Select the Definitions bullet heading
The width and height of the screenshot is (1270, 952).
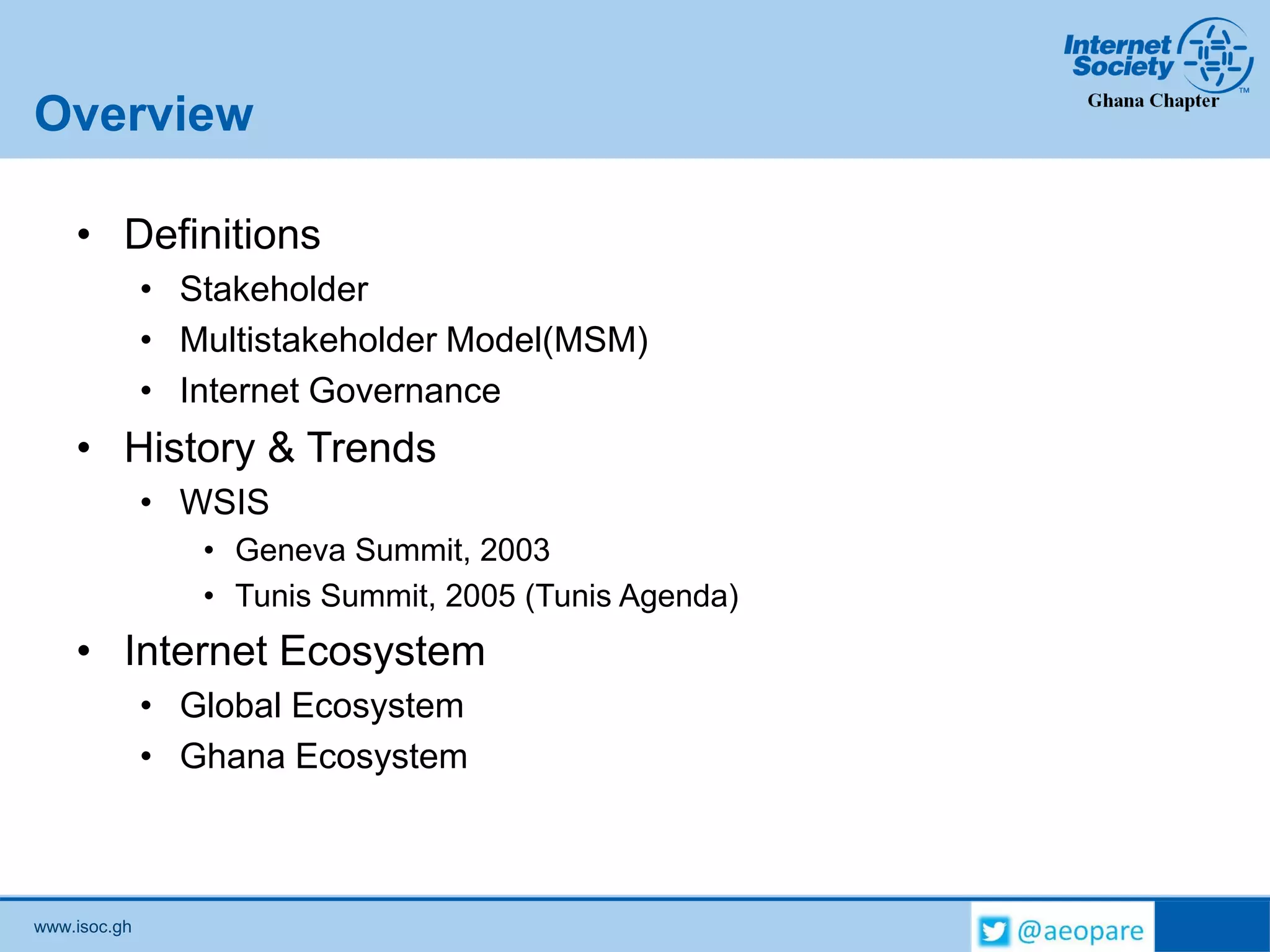(x=222, y=234)
